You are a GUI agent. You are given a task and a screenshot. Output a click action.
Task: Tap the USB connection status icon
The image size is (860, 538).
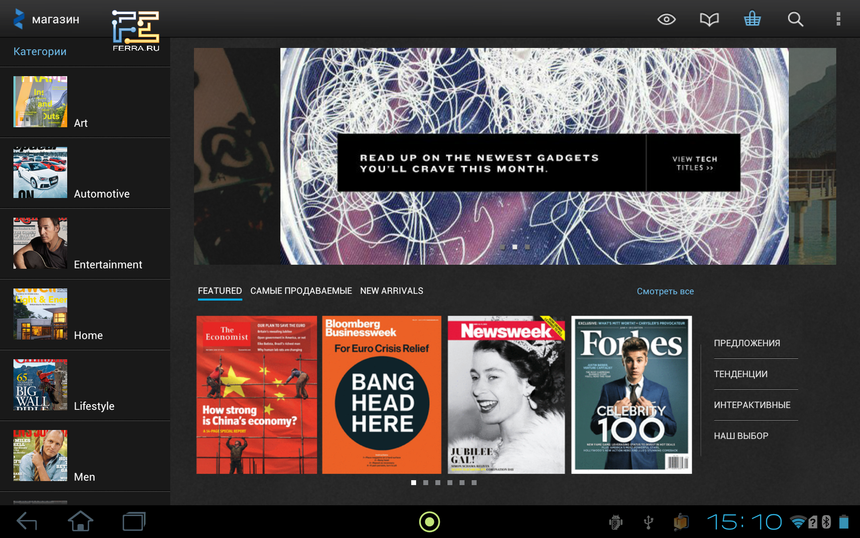(648, 522)
